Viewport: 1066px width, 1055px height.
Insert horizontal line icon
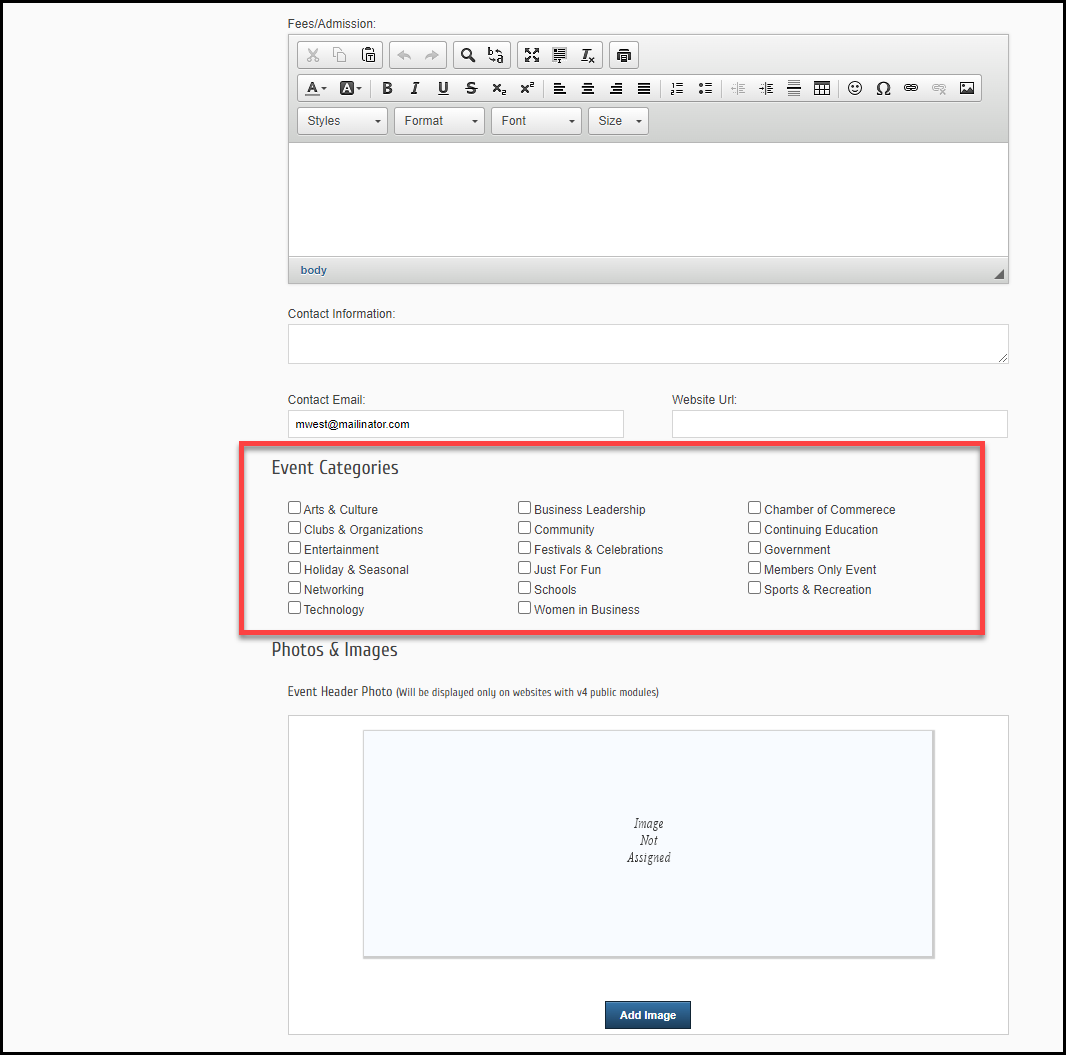tap(793, 88)
